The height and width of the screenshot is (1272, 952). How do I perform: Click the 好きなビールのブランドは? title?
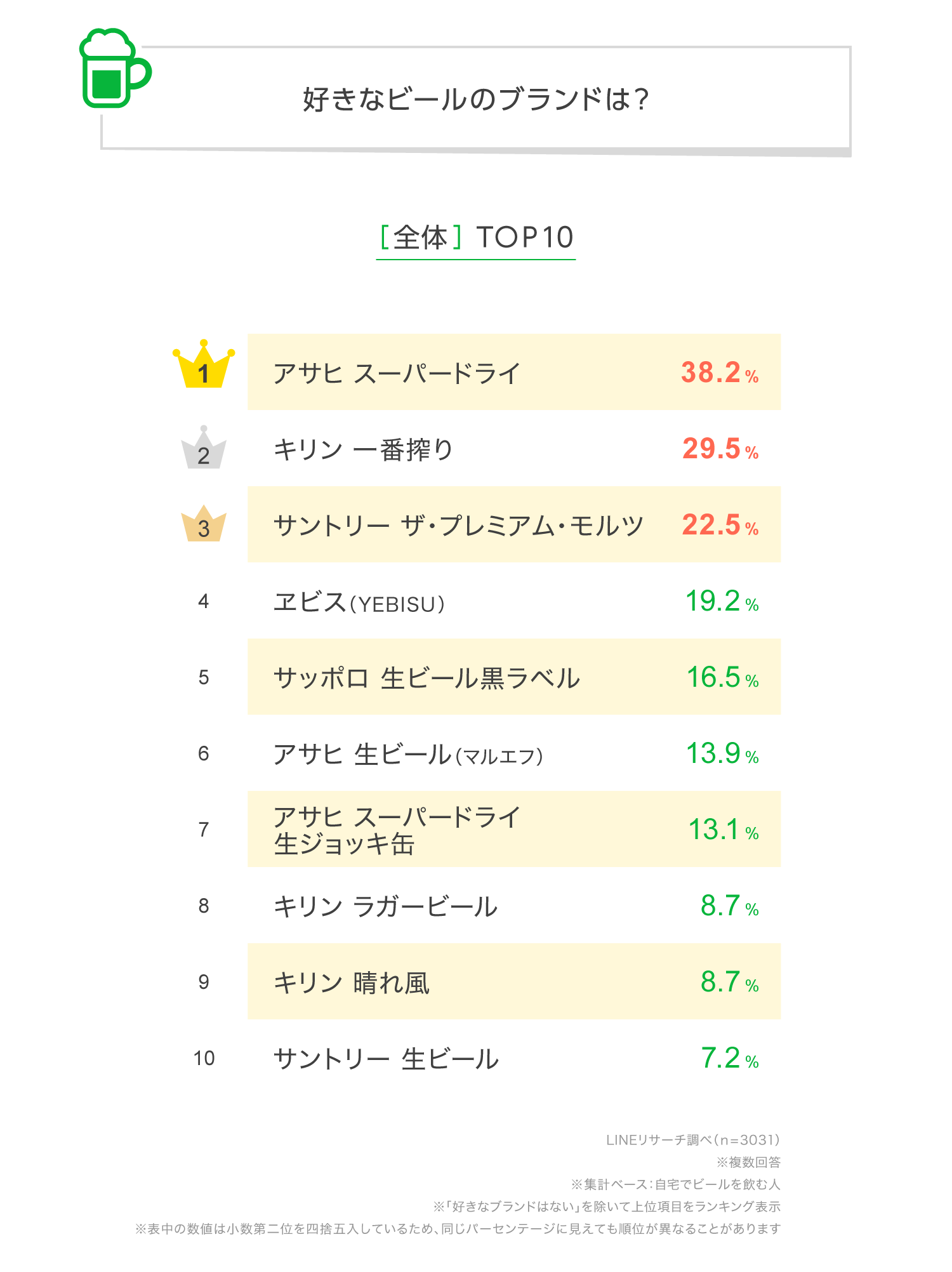click(476, 100)
